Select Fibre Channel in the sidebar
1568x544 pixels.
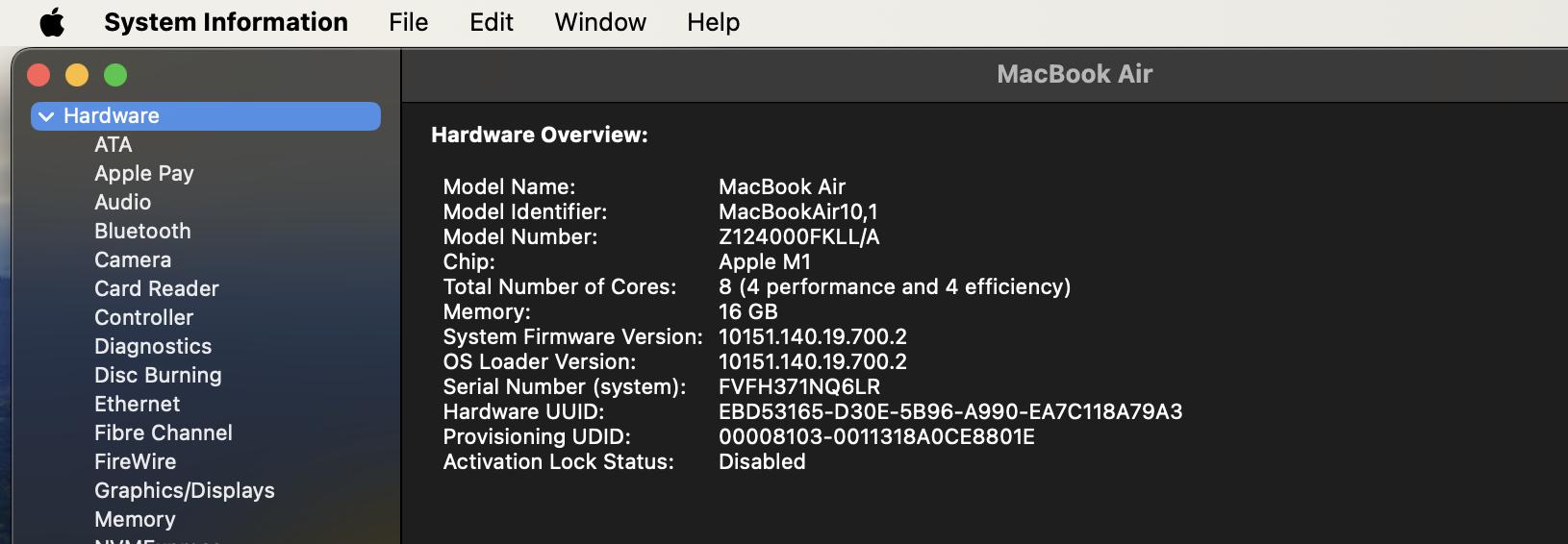164,433
